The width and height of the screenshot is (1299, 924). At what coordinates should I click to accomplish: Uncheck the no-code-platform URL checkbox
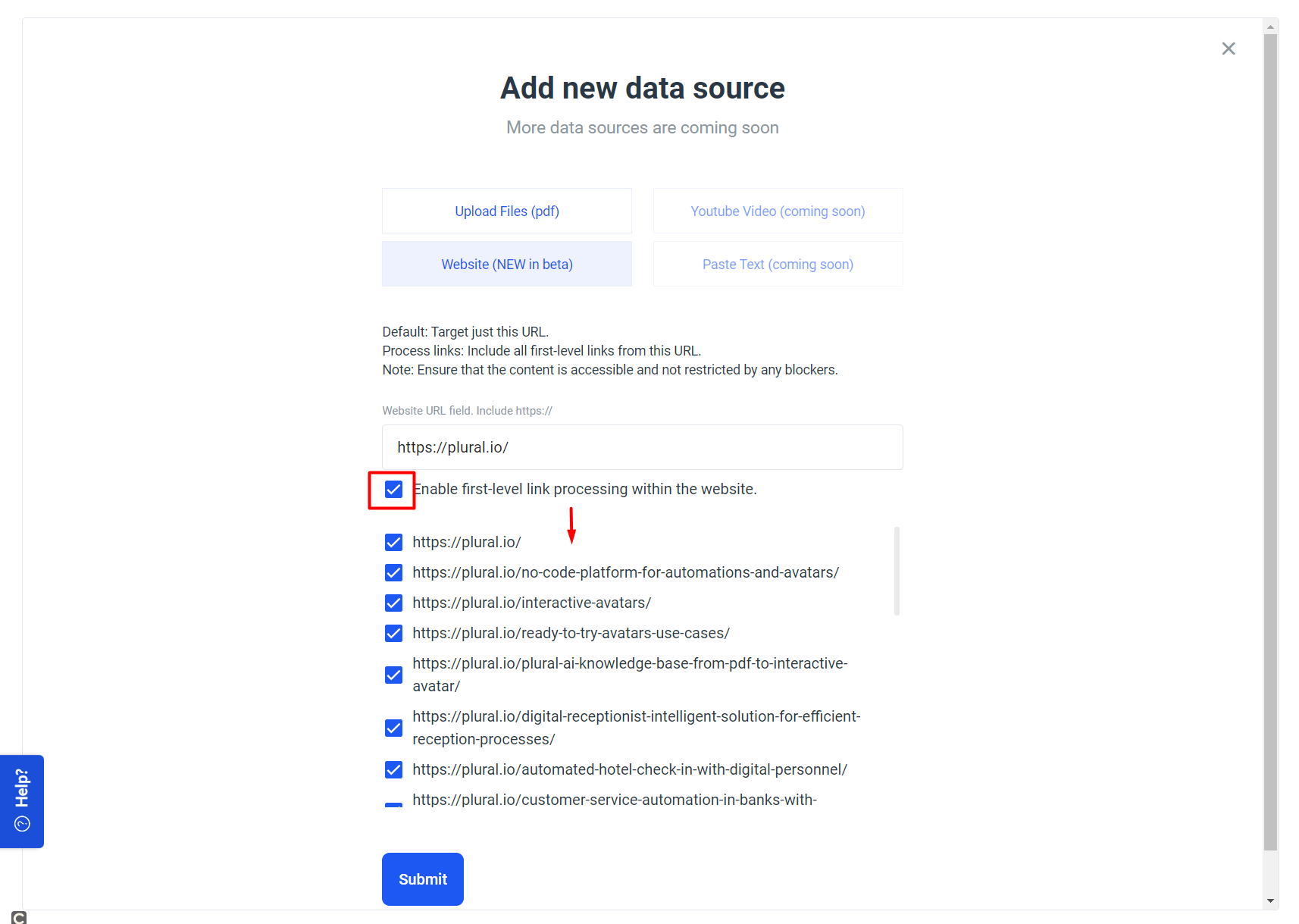[x=393, y=573]
